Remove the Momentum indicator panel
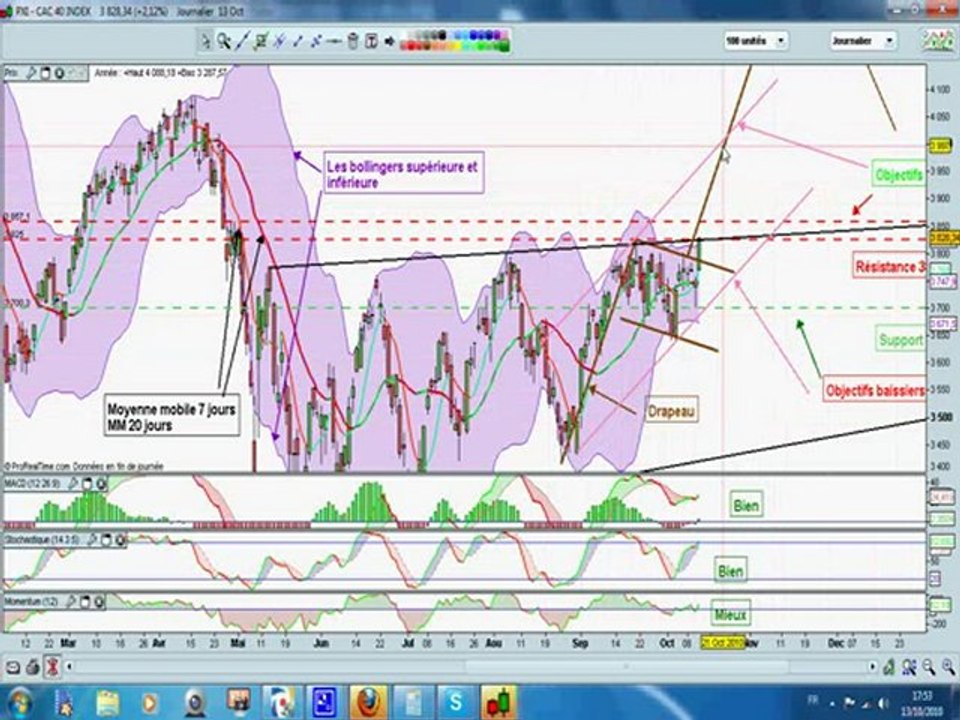Viewport: 960px width, 720px height. click(x=99, y=602)
